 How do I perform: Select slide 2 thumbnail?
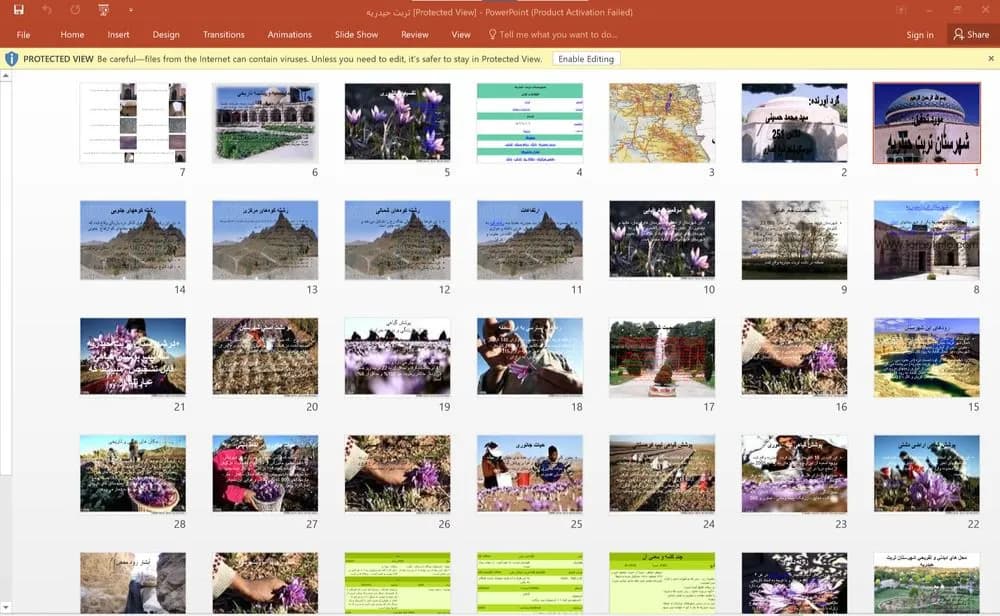(795, 122)
